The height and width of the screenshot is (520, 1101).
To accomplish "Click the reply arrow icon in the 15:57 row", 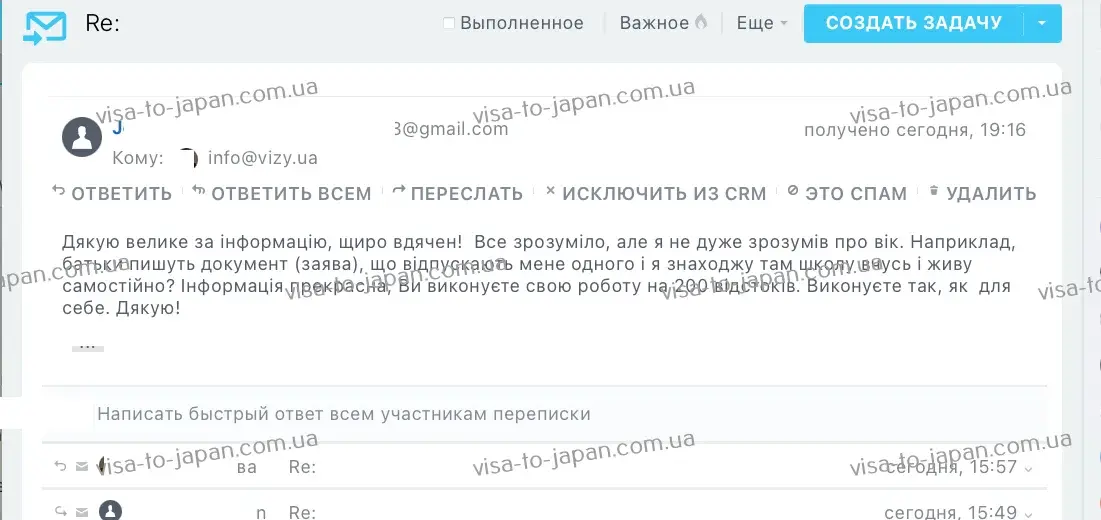I will coord(60,466).
